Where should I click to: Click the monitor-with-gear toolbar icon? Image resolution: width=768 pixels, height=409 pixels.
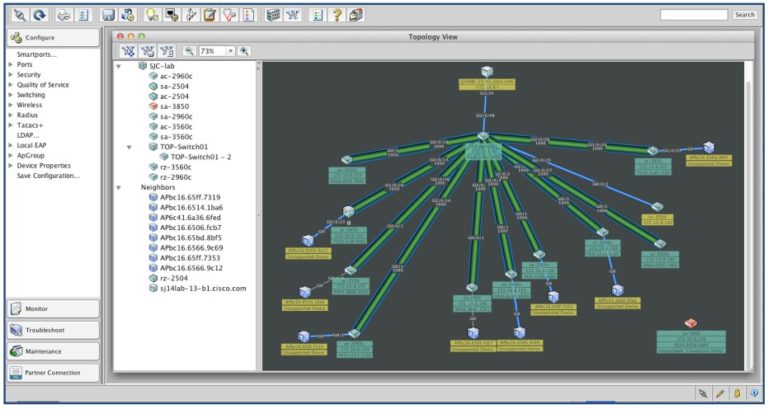pos(171,15)
